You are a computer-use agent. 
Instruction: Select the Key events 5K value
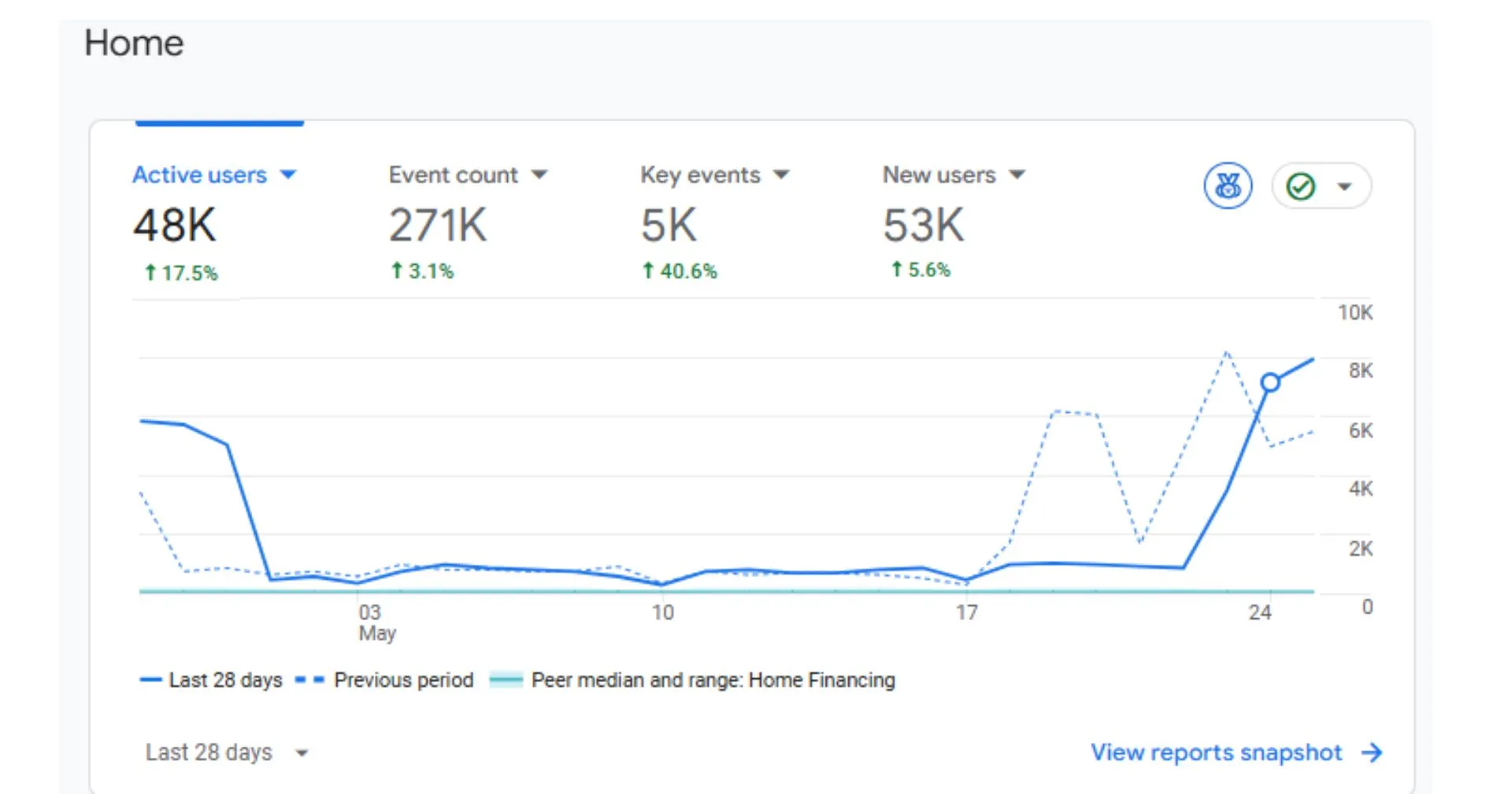point(669,225)
